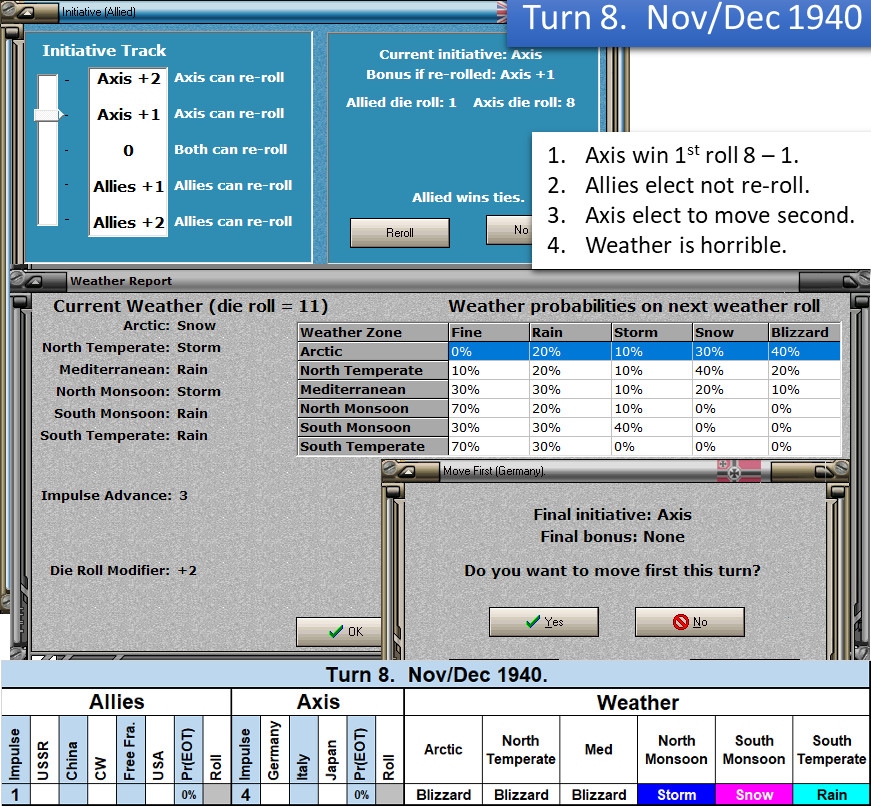Click Yes to move first this turn

pyautogui.click(x=544, y=622)
